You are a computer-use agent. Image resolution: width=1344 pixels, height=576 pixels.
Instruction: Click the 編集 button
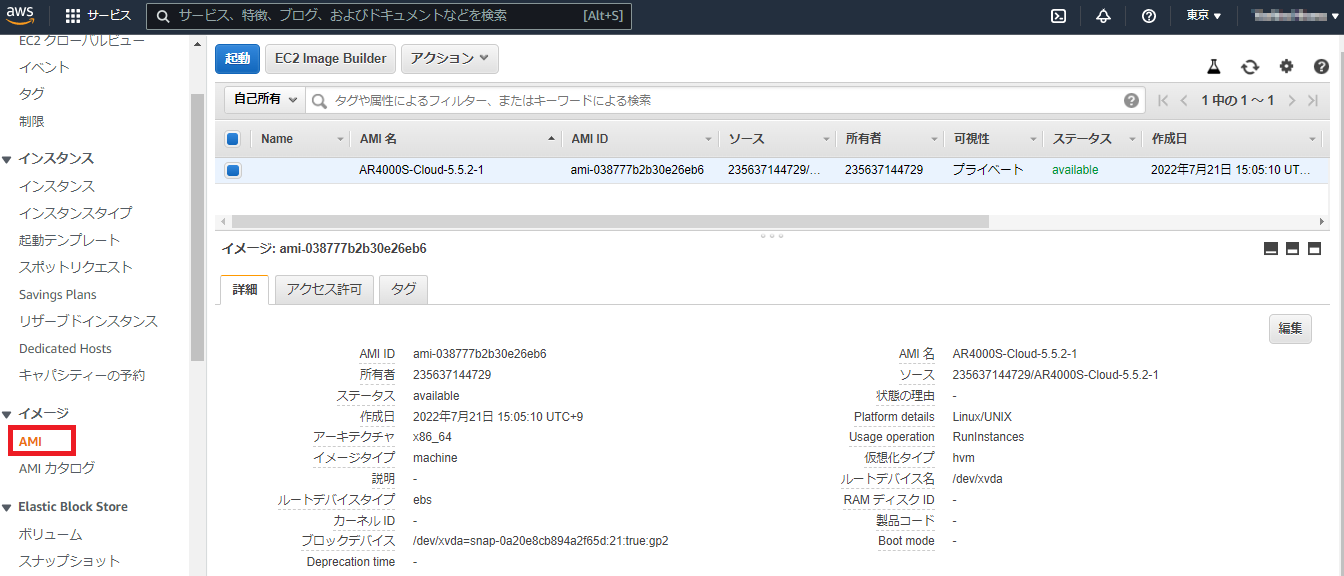click(1289, 328)
